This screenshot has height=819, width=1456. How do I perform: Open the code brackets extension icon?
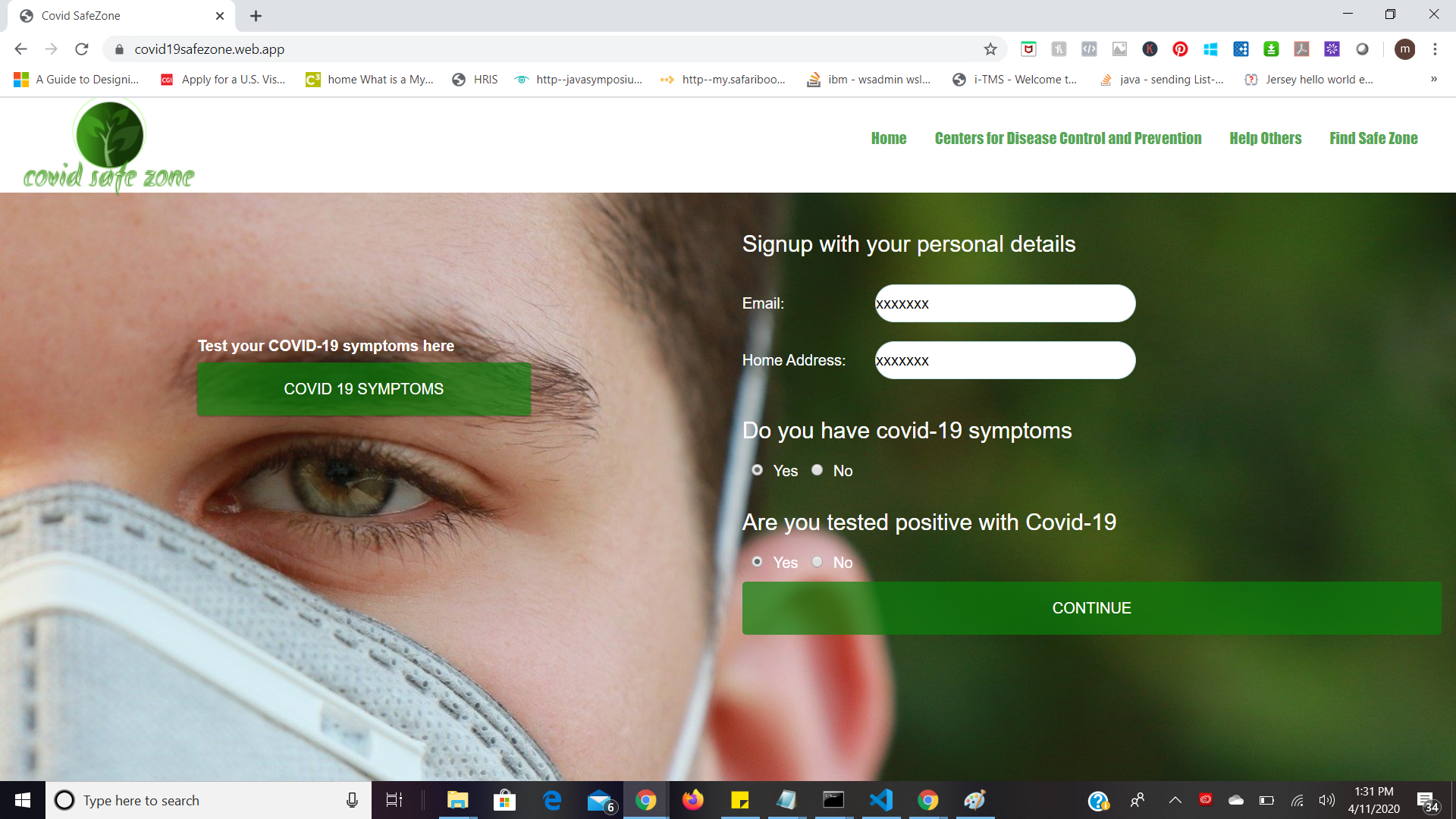[x=1089, y=49]
